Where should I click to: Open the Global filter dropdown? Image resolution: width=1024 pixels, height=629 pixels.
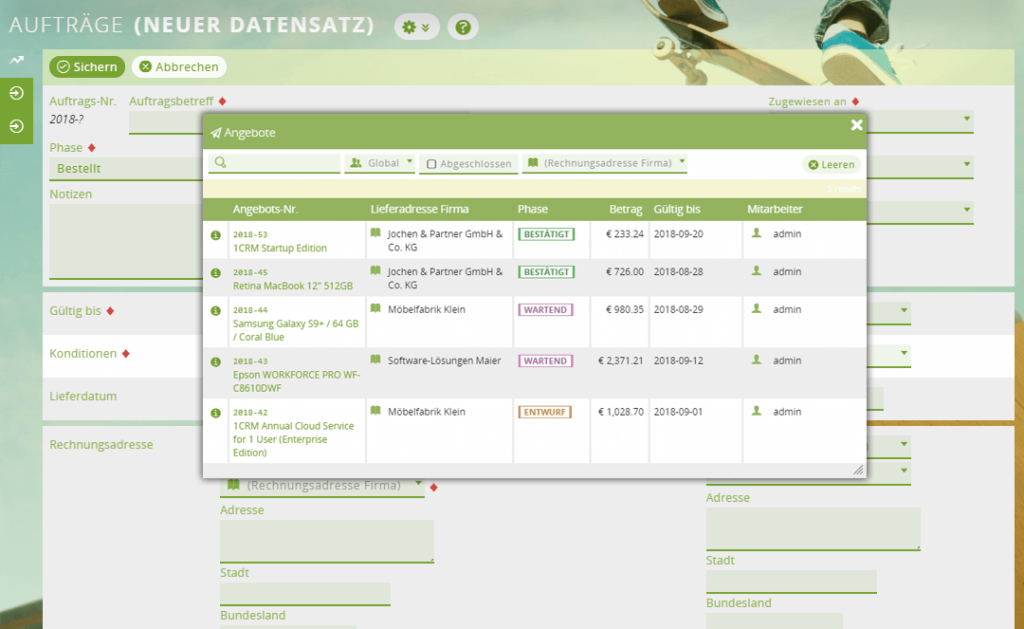point(380,163)
